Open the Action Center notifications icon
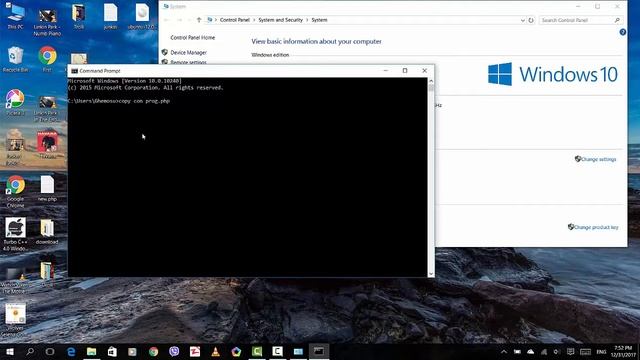Screen dimensions: 640x360 pyautogui.click(x=571, y=352)
